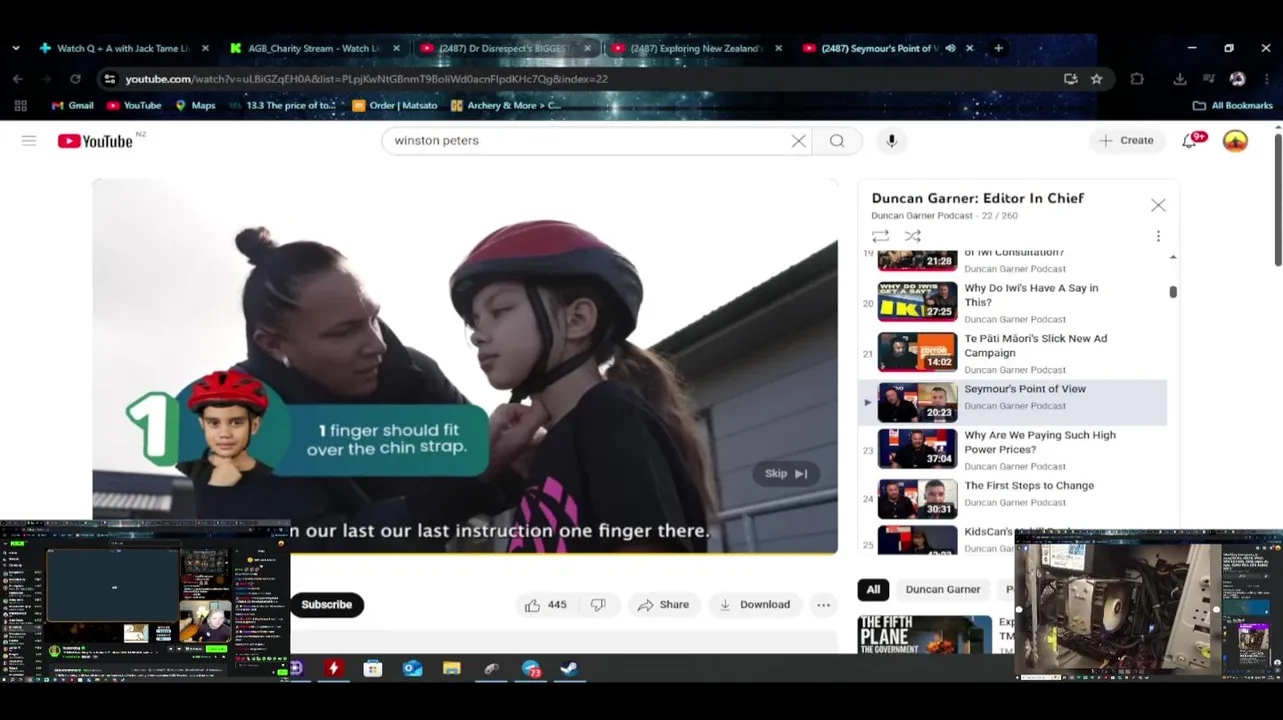Click the Create button
Image resolution: width=1283 pixels, height=720 pixels.
tap(1127, 141)
